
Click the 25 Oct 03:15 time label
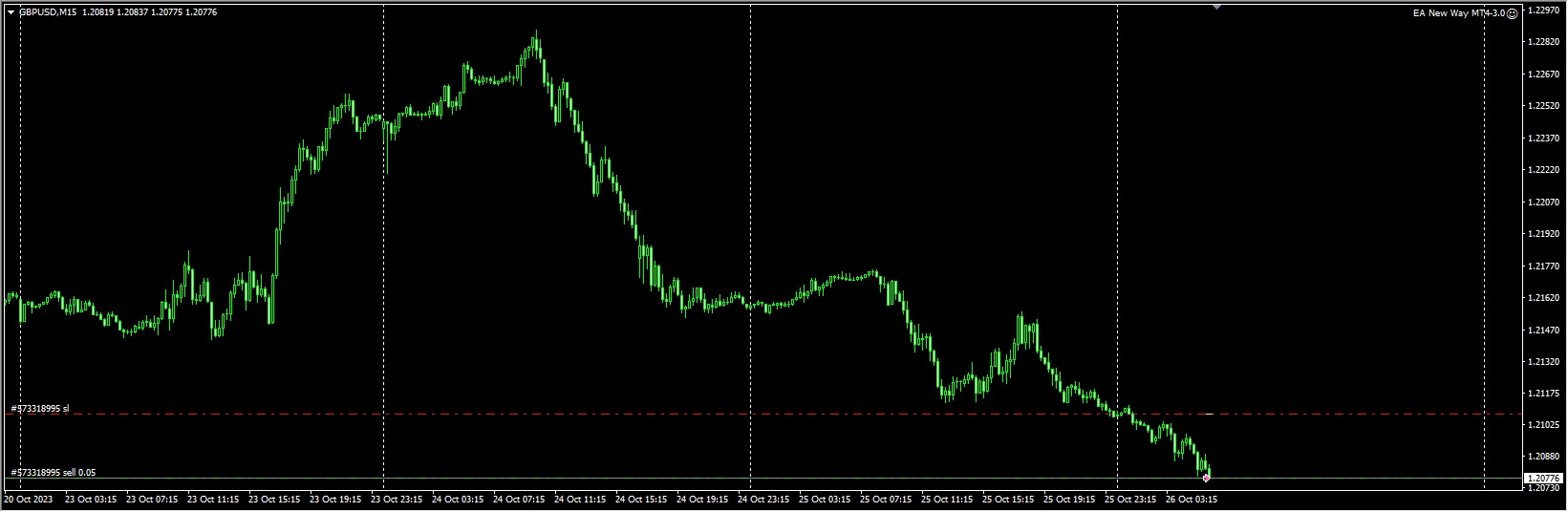tap(825, 499)
